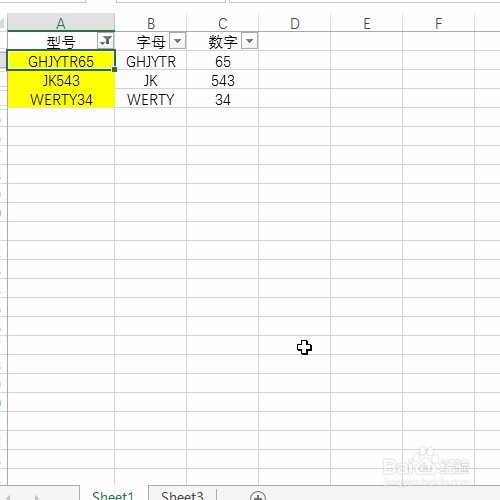Image resolution: width=500 pixels, height=500 pixels.
Task: Select the 字母 header cell
Action: (x=151, y=41)
